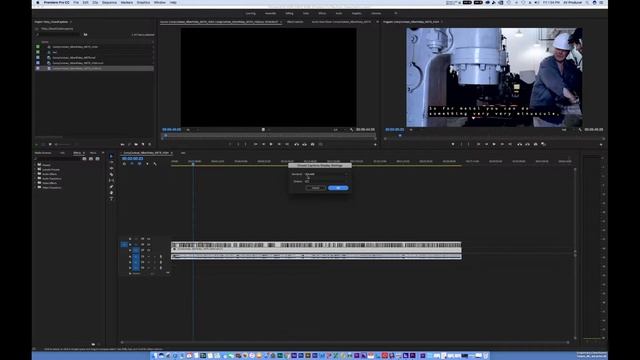Screen dimensions: 640x360
Task: Toggle track output eye on top video track
Action: [149, 239]
